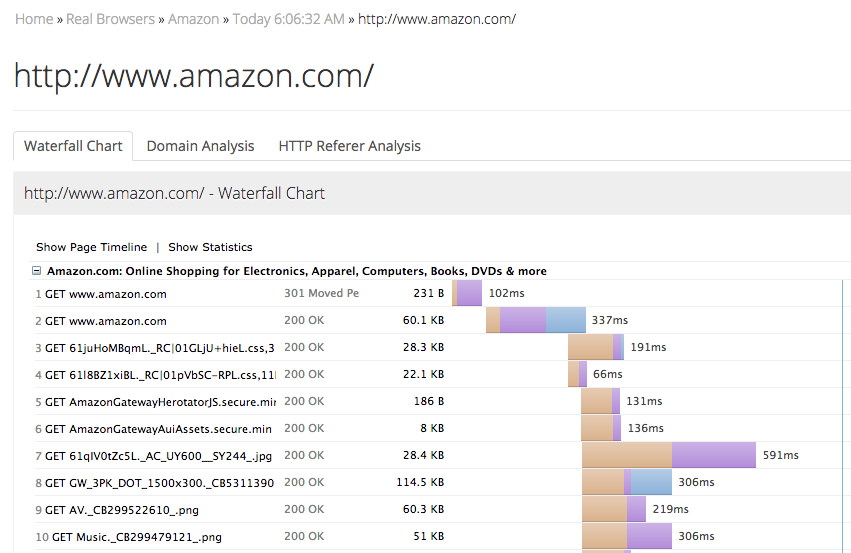
Task: Click the 337ms waterfall bar of request 2
Action: click(535, 321)
